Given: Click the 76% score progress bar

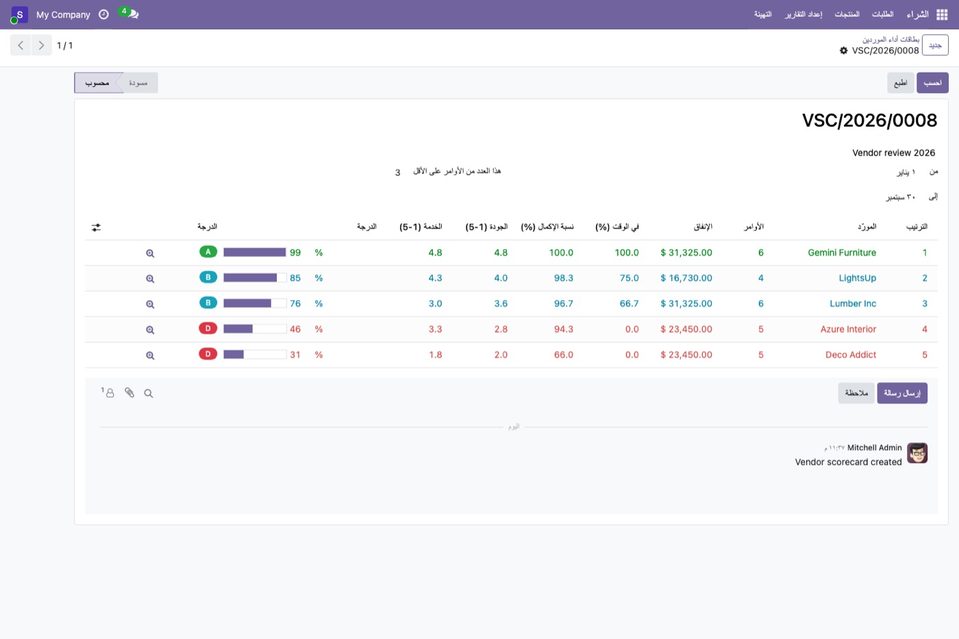Looking at the screenshot, I should click(255, 303).
